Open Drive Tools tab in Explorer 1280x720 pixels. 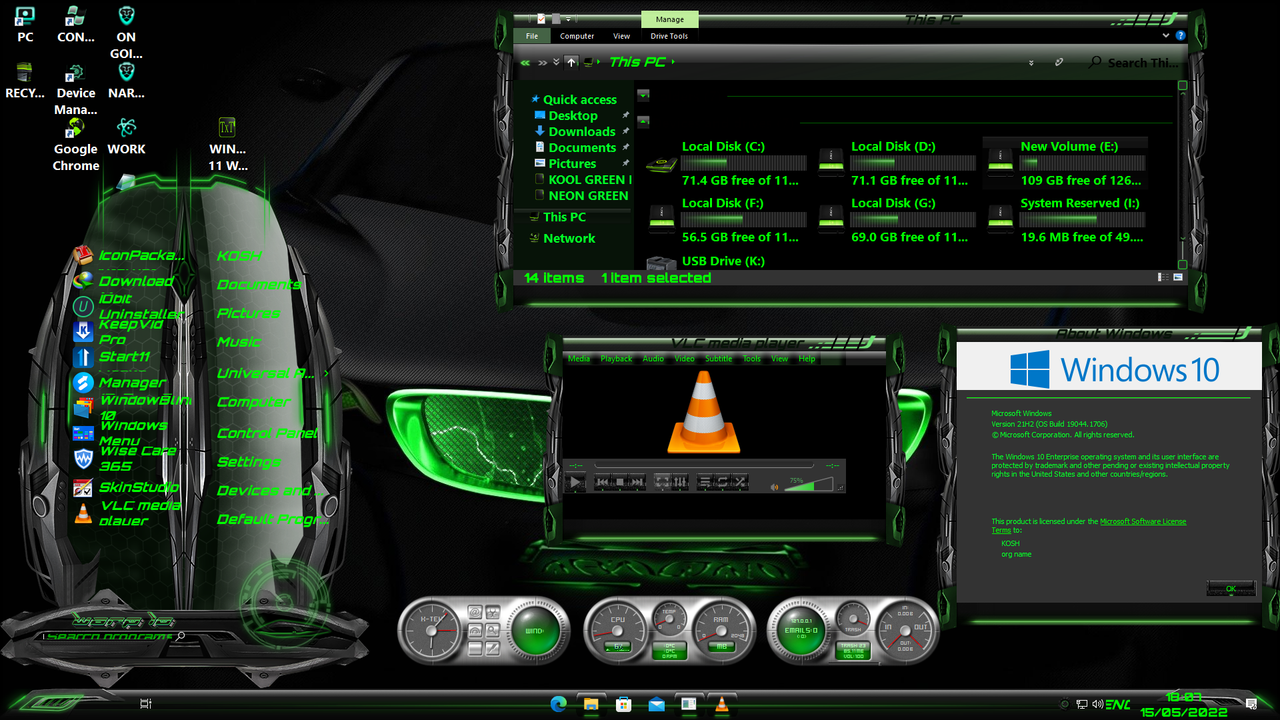click(669, 36)
